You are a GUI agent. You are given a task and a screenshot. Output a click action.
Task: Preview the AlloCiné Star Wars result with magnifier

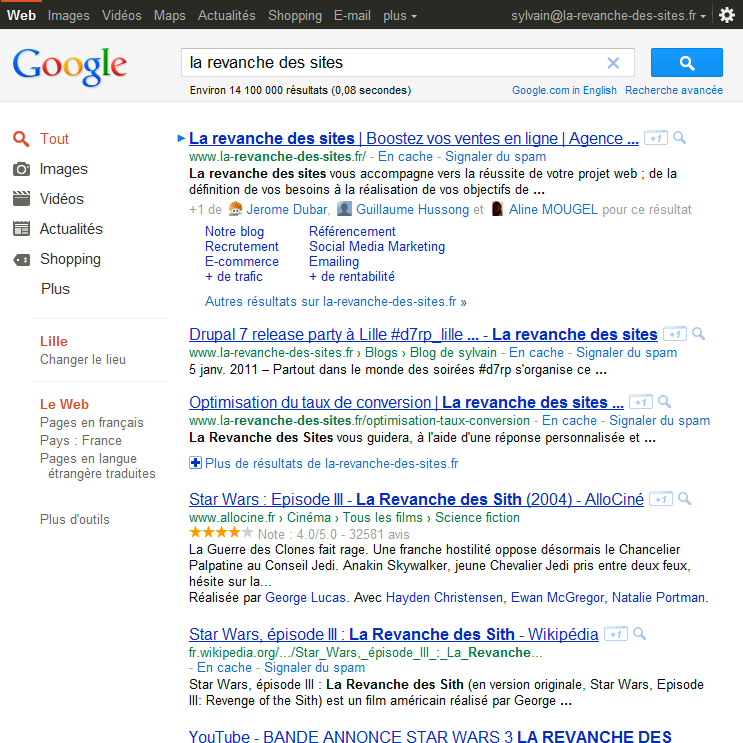tap(684, 498)
